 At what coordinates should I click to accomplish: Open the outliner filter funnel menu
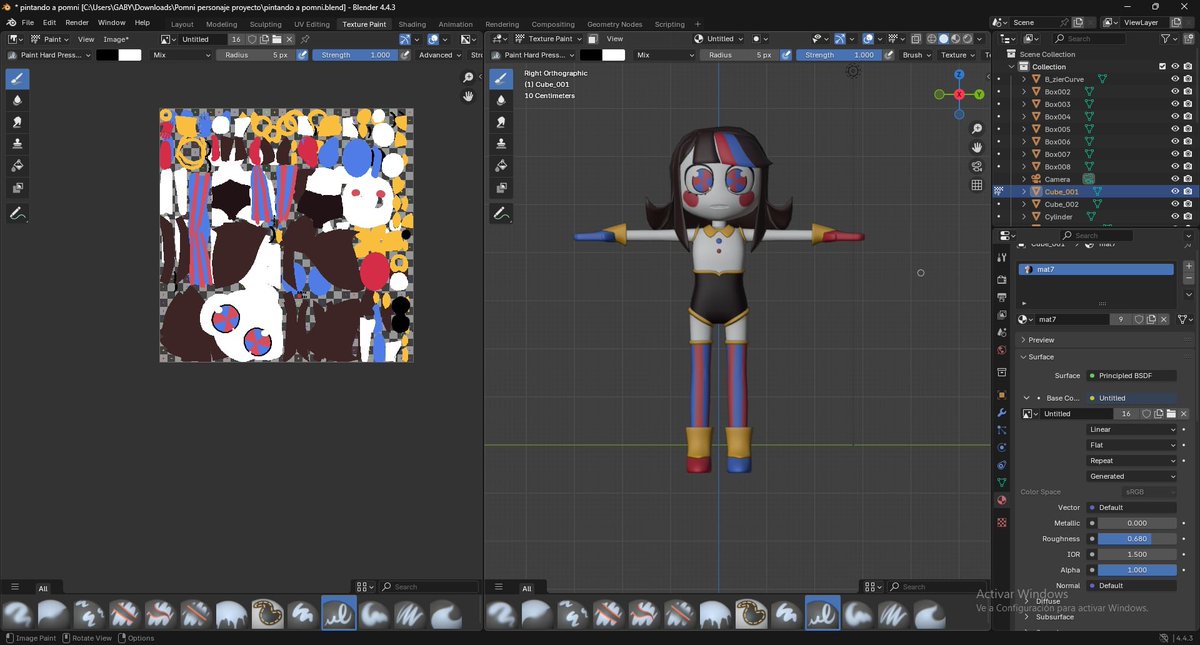pos(1170,39)
